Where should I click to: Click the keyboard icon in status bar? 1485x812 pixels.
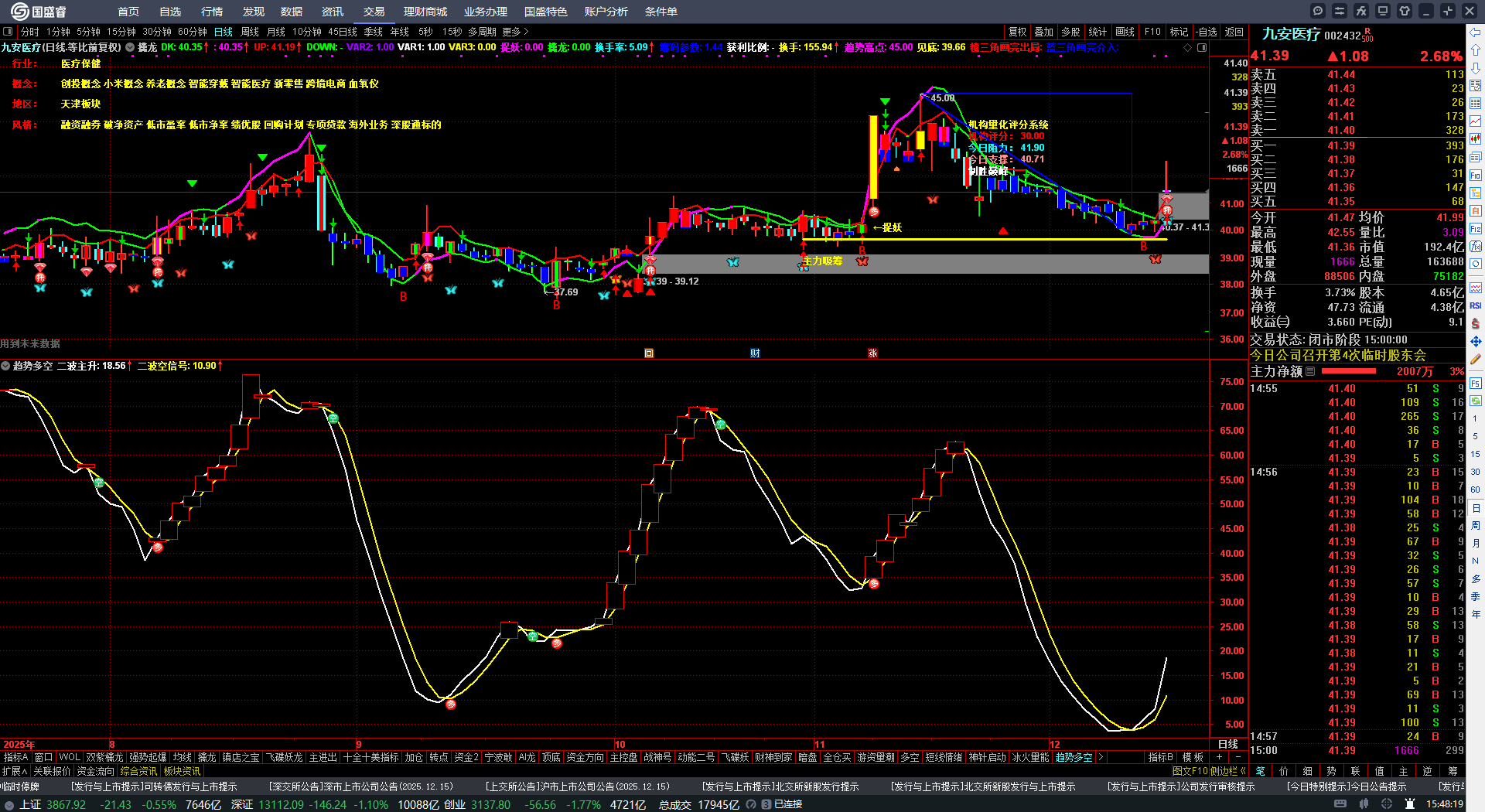pyautogui.click(x=1340, y=804)
